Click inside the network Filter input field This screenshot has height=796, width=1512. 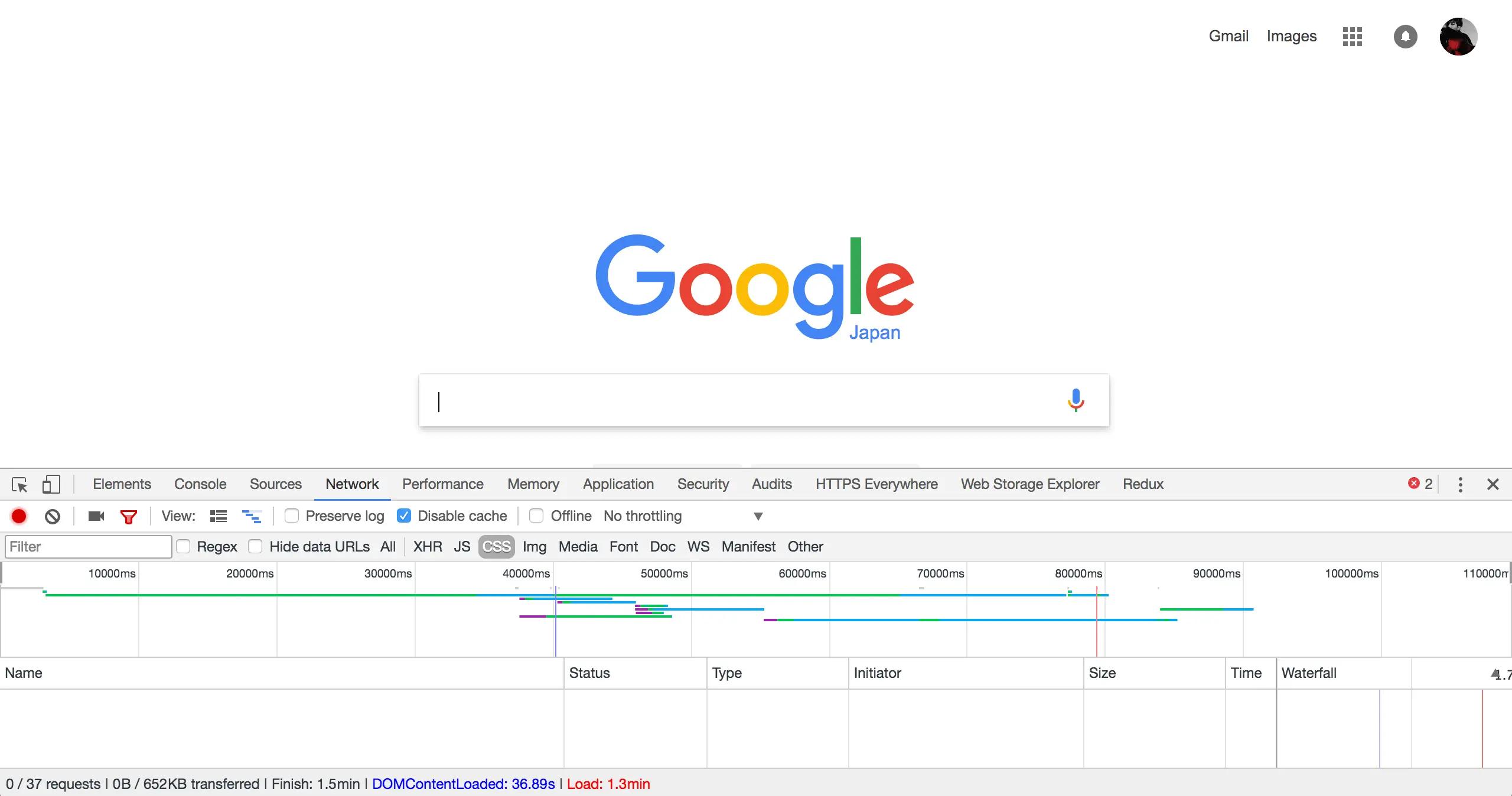[x=87, y=546]
